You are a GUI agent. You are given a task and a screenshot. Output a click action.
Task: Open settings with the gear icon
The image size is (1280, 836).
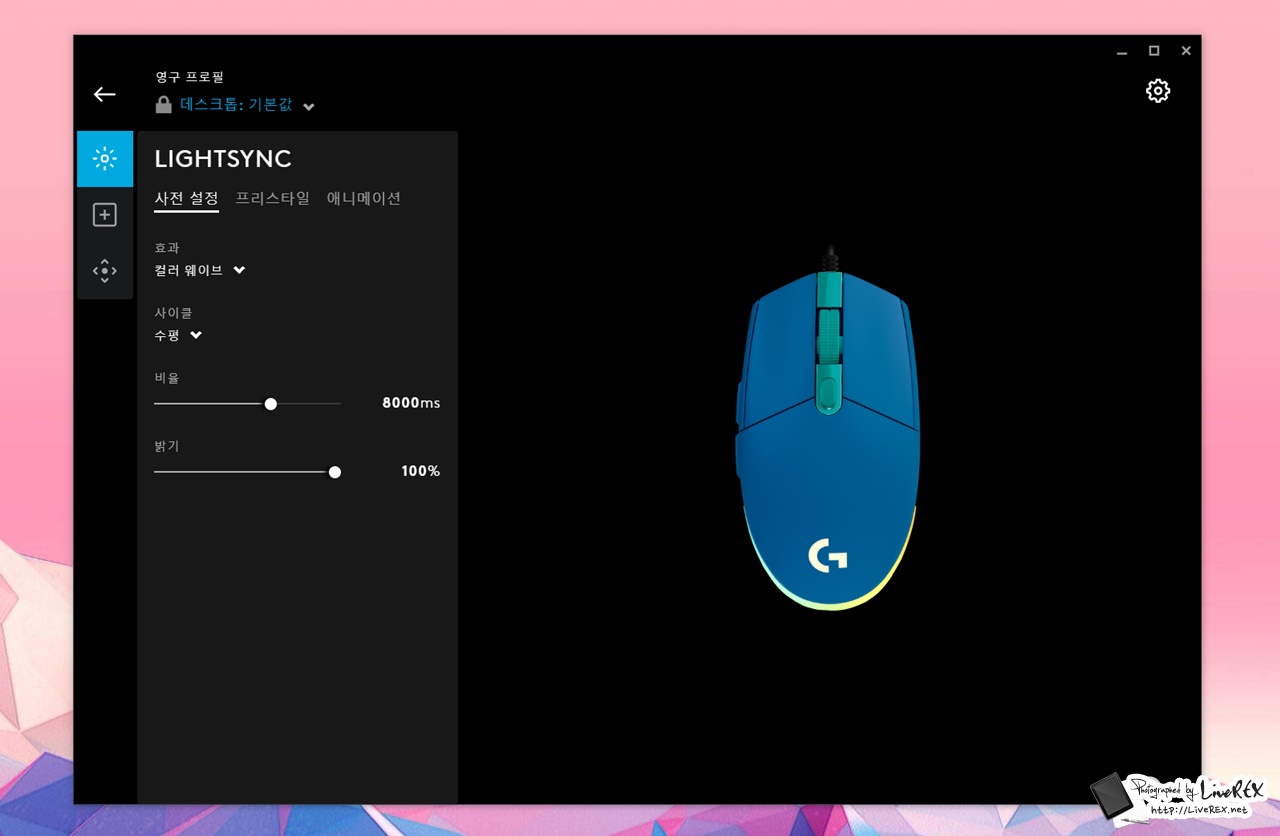[x=1158, y=91]
